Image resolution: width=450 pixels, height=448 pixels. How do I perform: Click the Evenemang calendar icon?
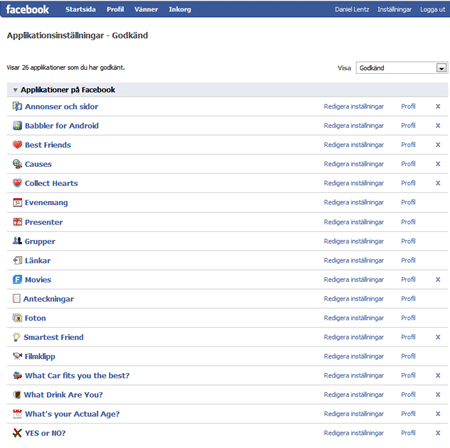(x=17, y=202)
